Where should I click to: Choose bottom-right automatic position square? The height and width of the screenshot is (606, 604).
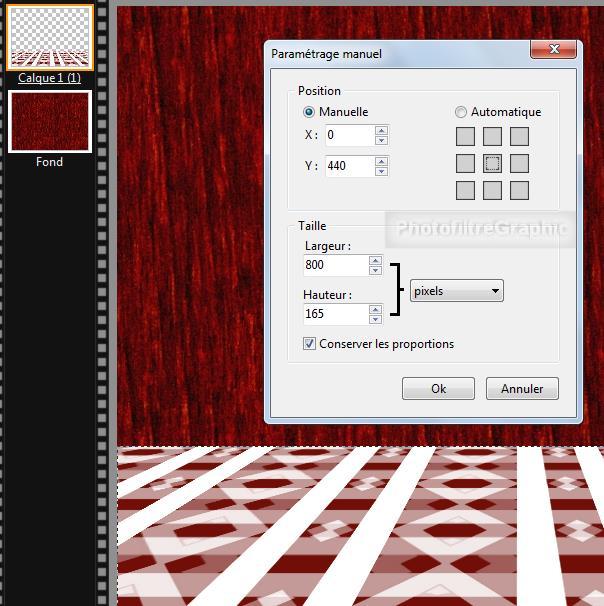pos(519,191)
